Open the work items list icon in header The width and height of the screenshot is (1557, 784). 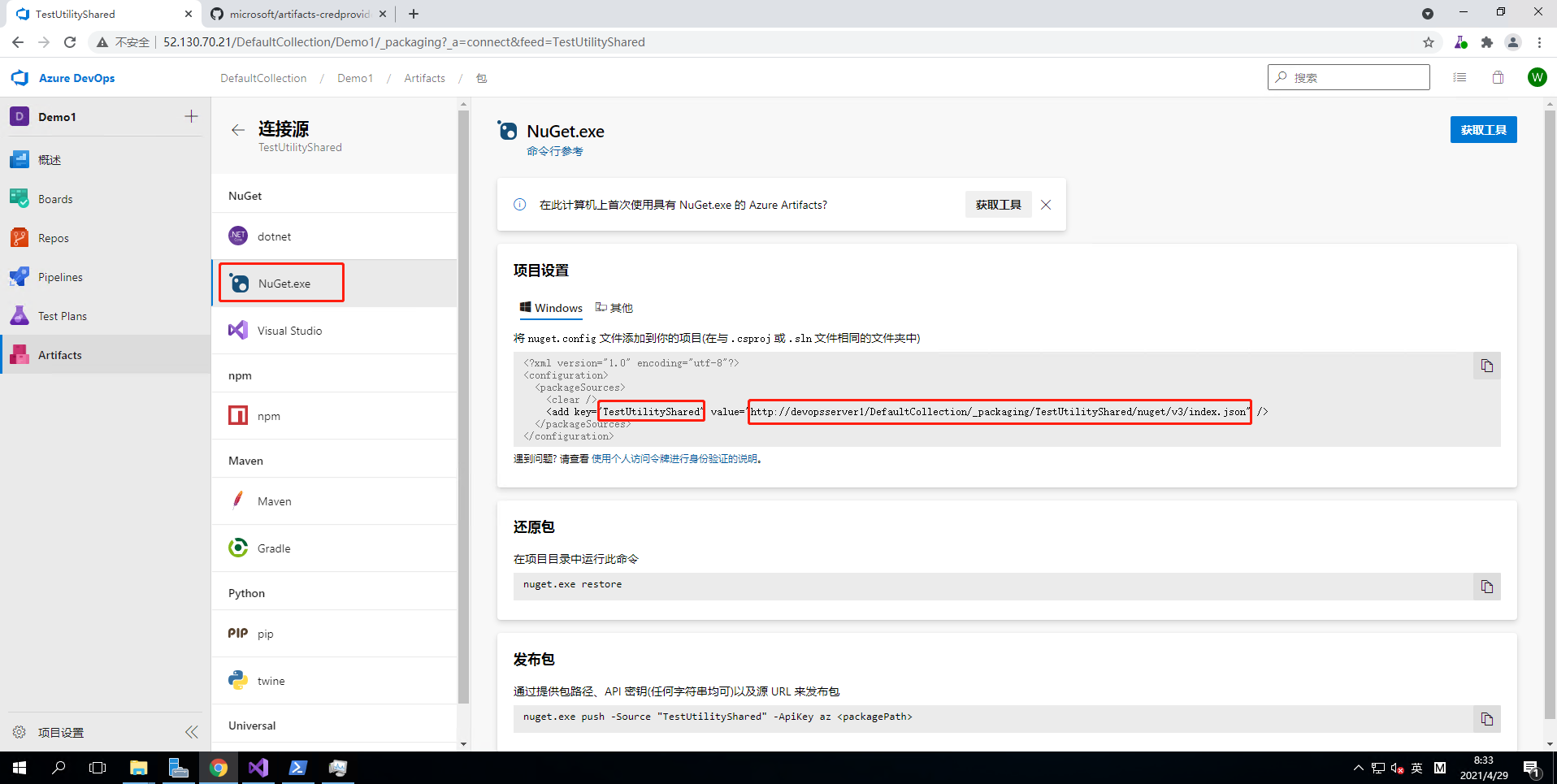point(1459,77)
